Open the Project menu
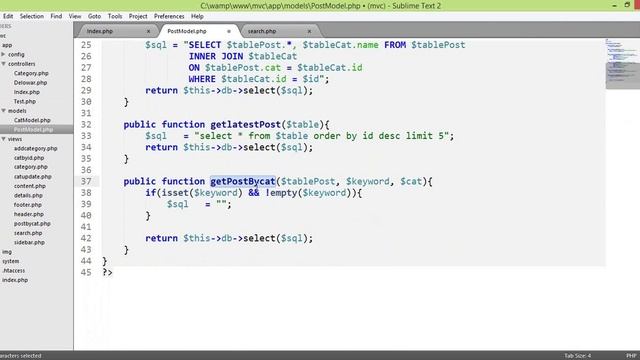640x360 pixels. (x=138, y=16)
